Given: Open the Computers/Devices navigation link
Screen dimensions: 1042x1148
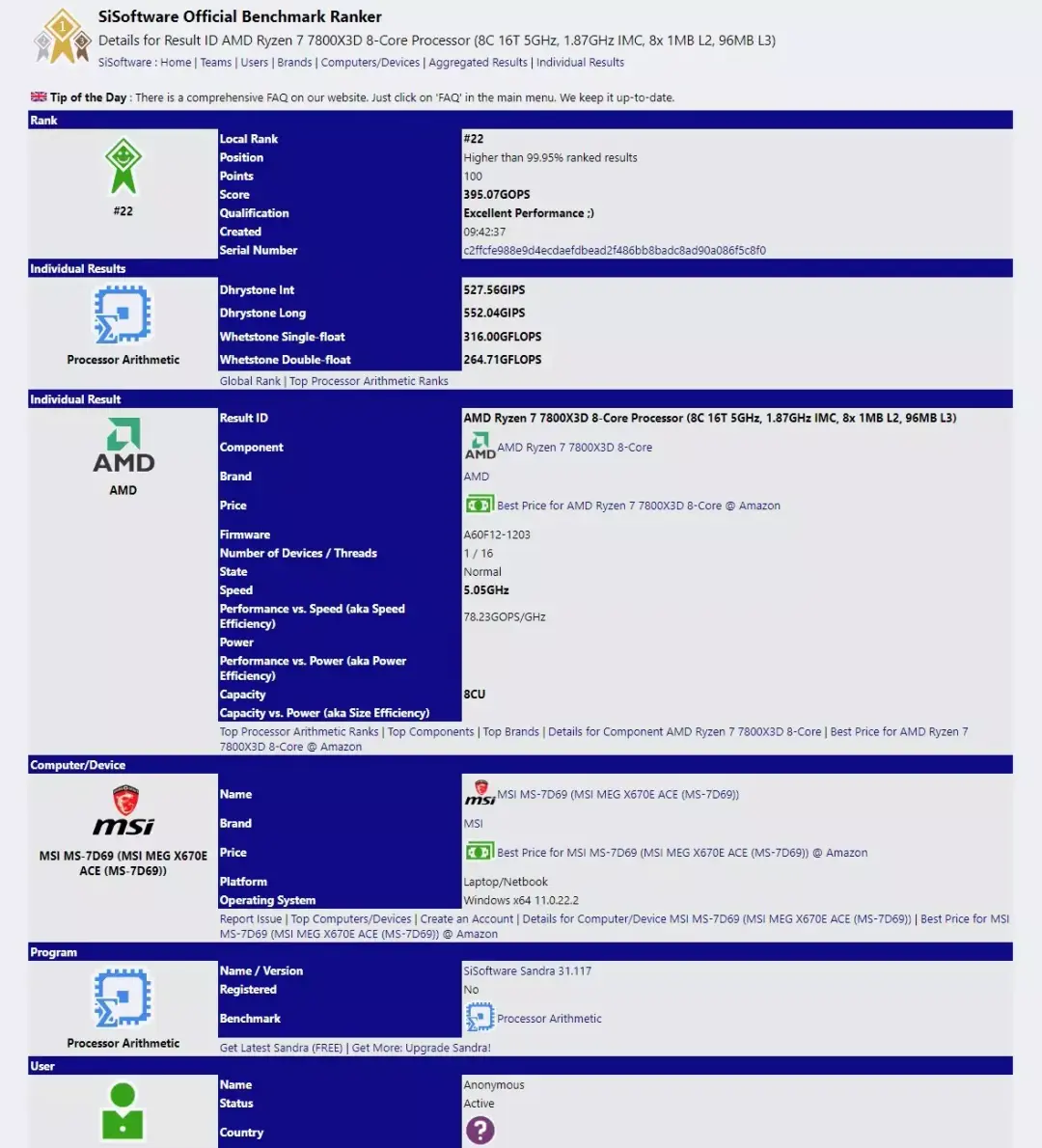Looking at the screenshot, I should pos(370,63).
